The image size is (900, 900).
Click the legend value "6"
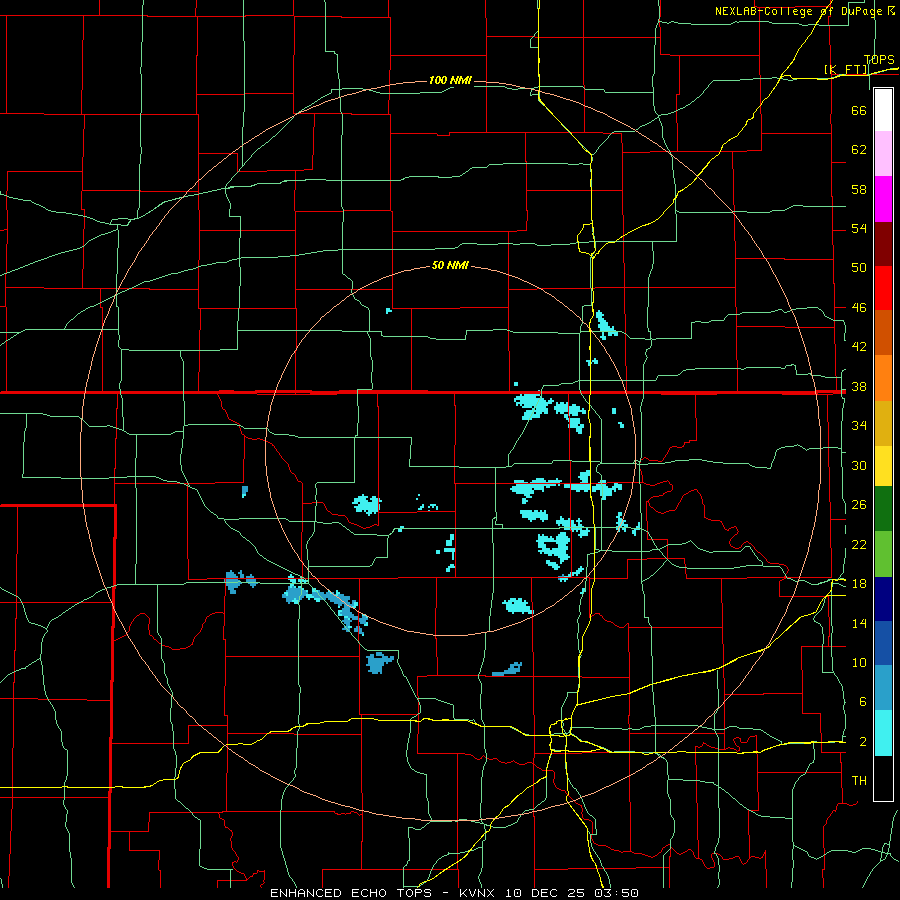(x=862, y=702)
